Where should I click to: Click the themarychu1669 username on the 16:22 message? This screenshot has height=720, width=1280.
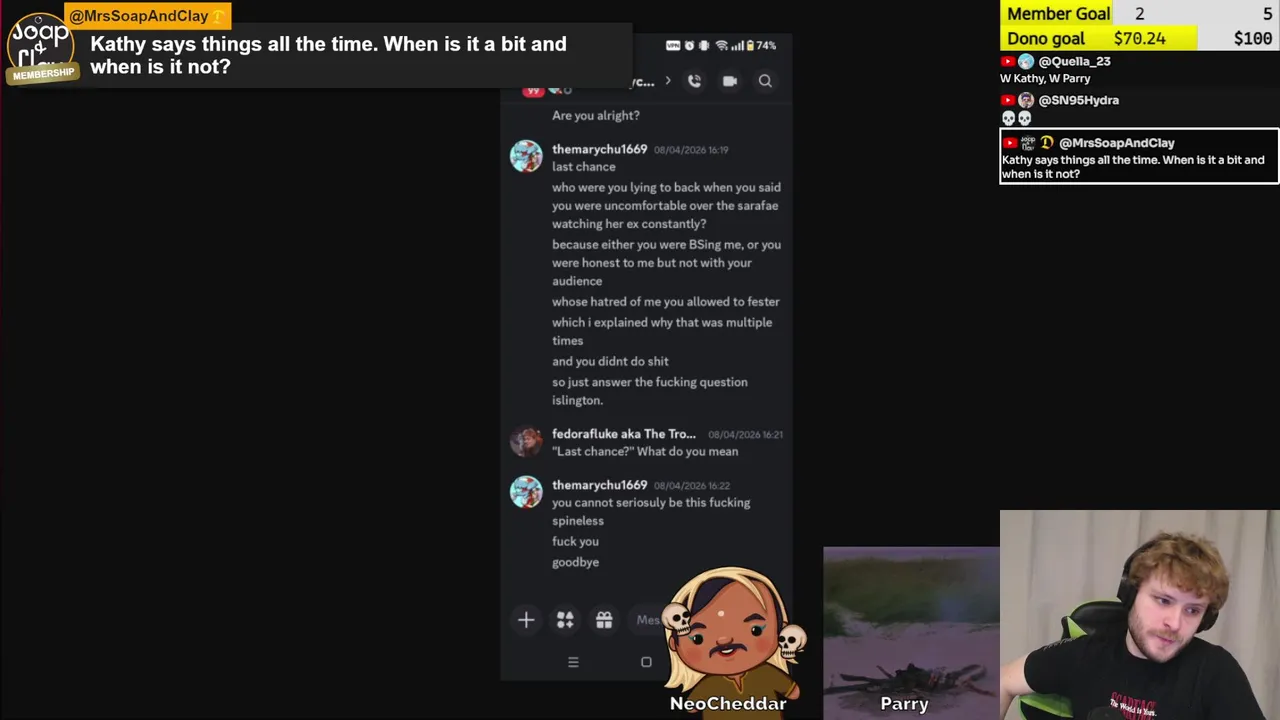point(600,485)
